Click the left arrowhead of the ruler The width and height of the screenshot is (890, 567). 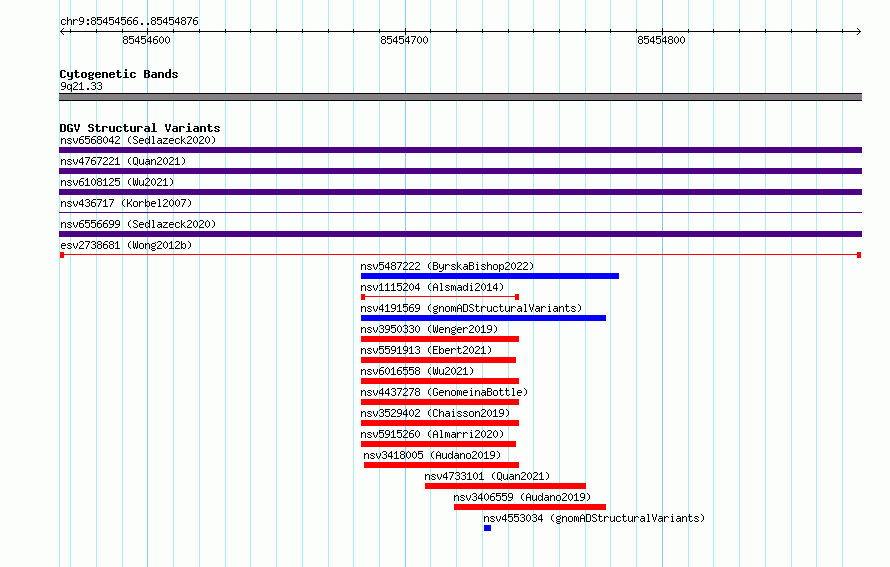pyautogui.click(x=63, y=31)
